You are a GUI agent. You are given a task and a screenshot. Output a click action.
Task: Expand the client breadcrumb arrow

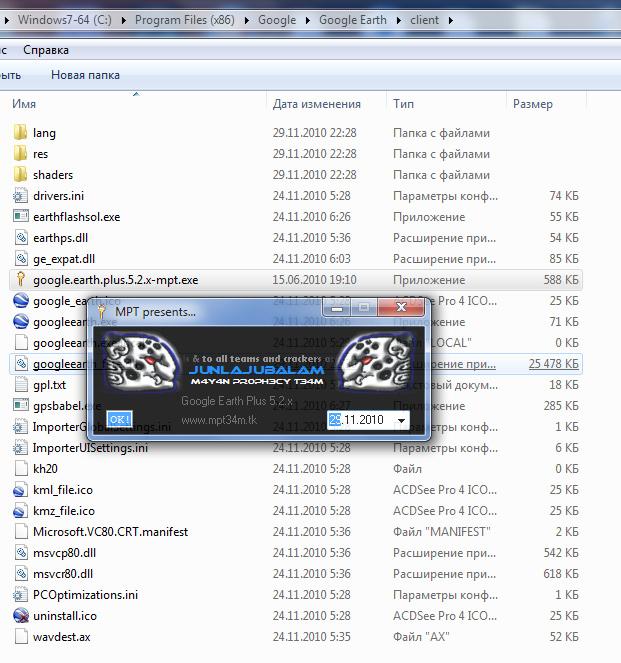coord(451,20)
